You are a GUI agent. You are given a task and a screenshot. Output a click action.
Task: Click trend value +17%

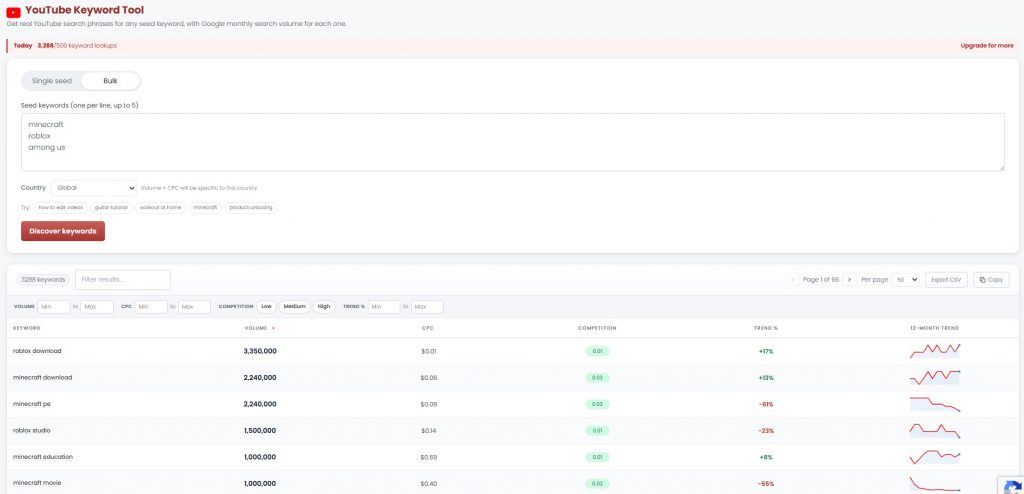766,352
